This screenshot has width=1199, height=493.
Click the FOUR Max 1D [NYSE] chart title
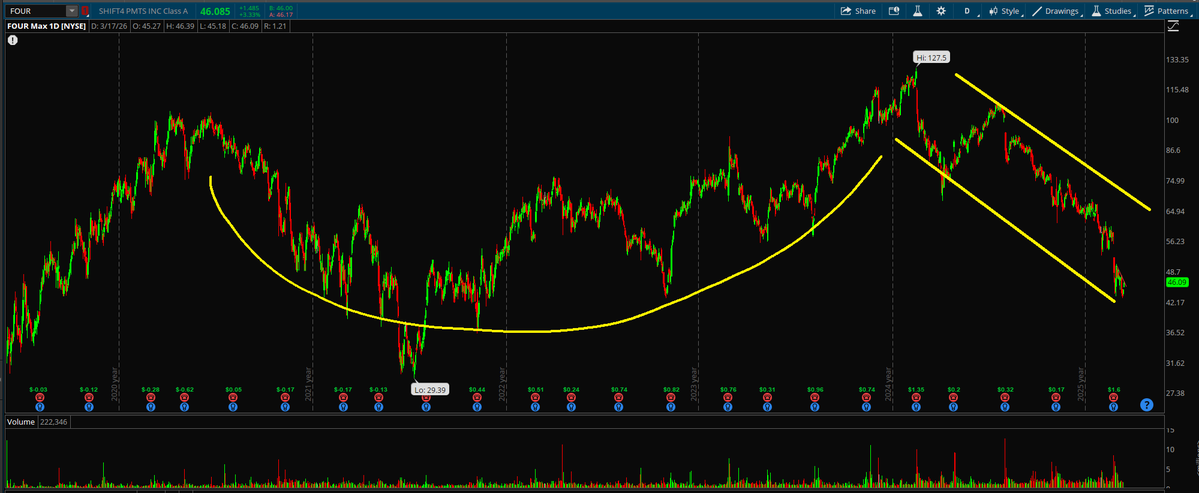pos(46,27)
